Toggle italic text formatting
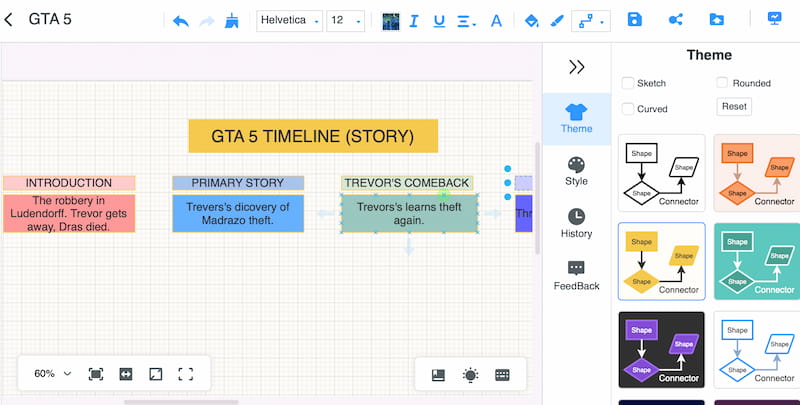The width and height of the screenshot is (800, 405). [414, 21]
